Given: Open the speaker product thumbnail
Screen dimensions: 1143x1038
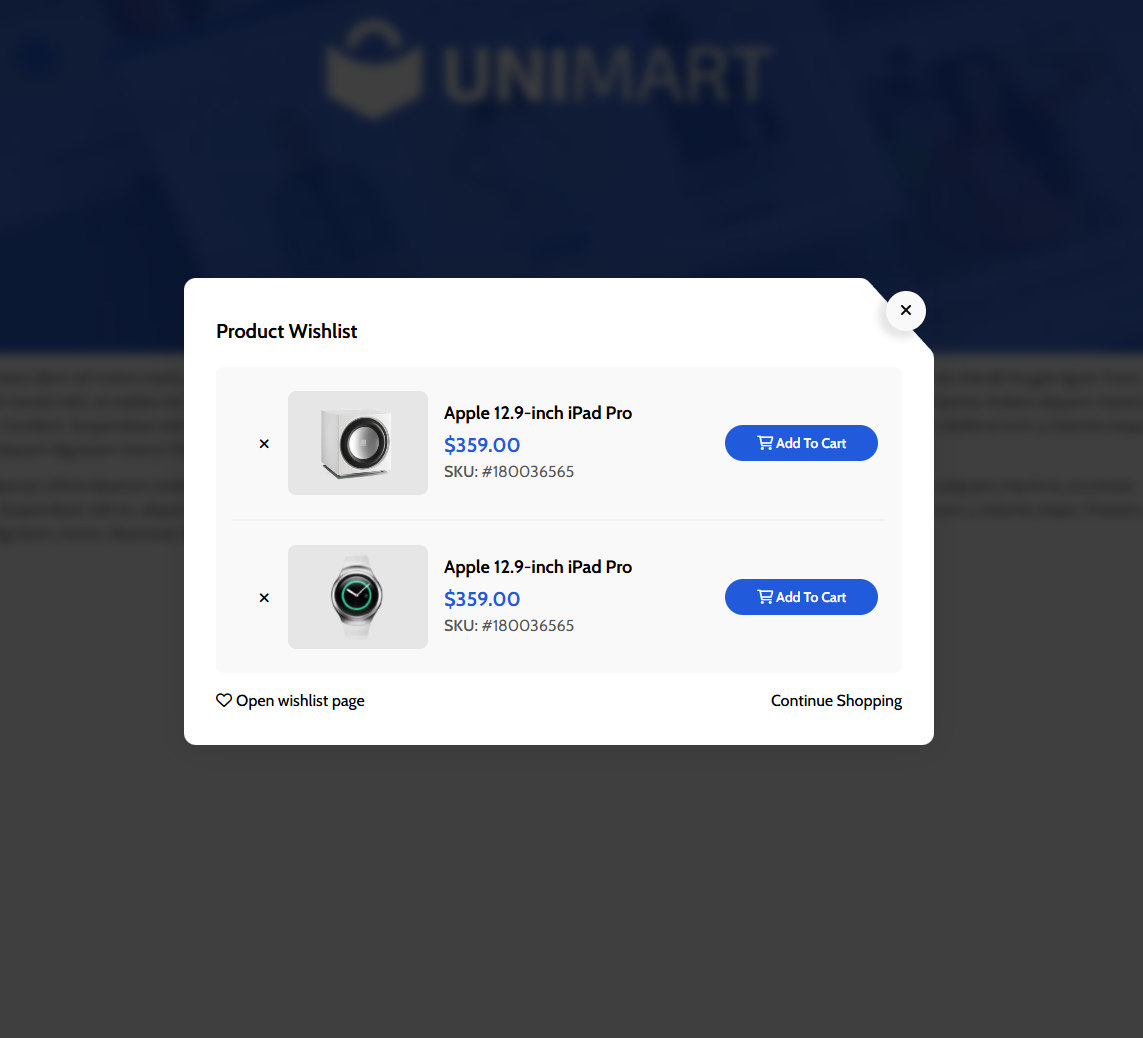Looking at the screenshot, I should pos(358,442).
